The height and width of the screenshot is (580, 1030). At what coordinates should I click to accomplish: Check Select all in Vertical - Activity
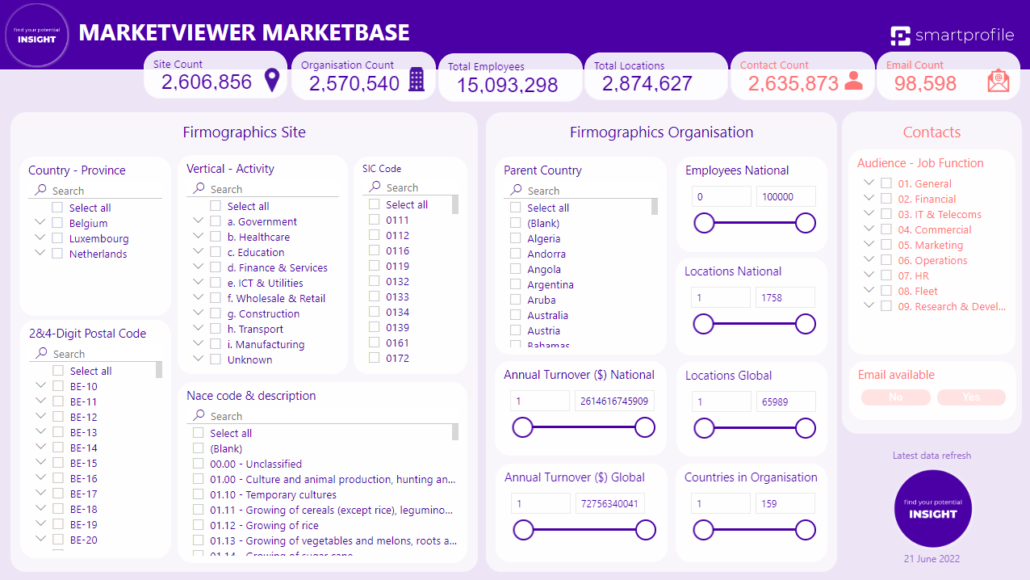215,205
